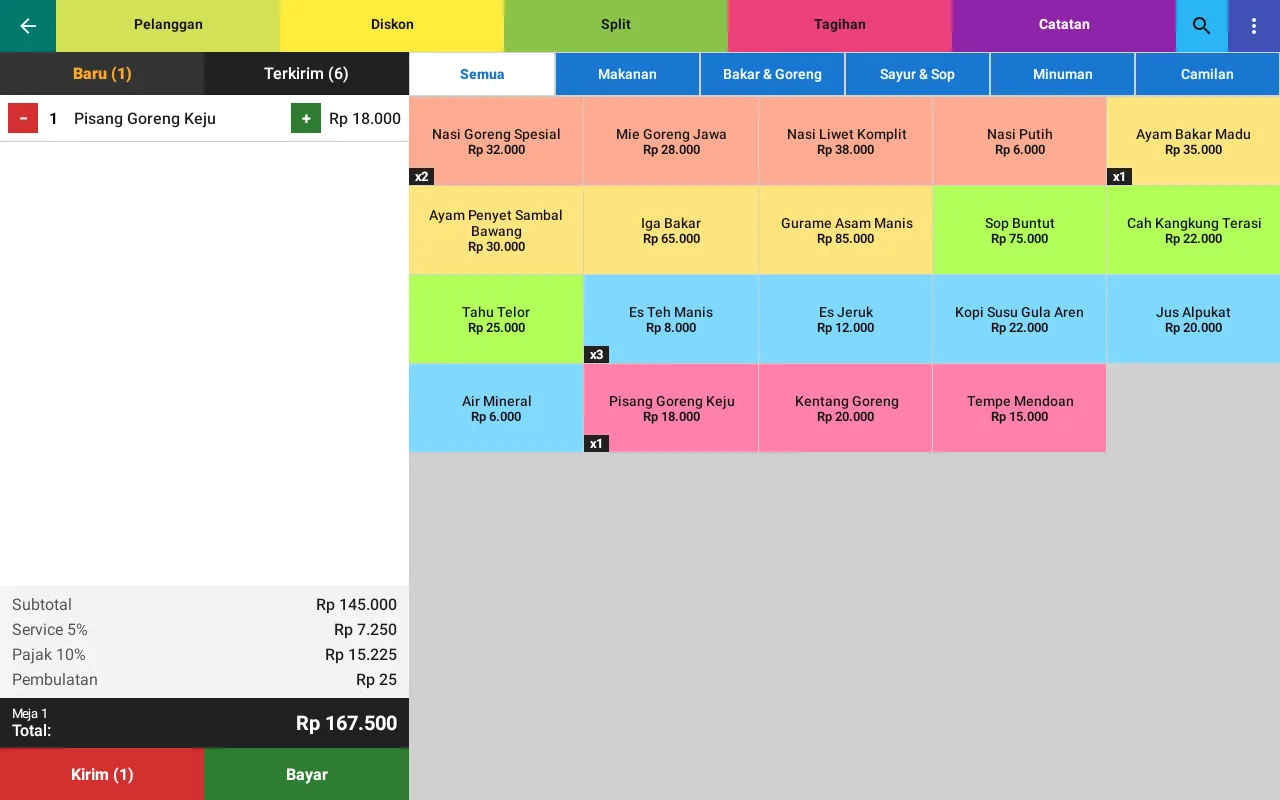Screen dimensions: 1280x800
Task: Add Nasi Goreng Spesial to the order
Action: point(496,141)
